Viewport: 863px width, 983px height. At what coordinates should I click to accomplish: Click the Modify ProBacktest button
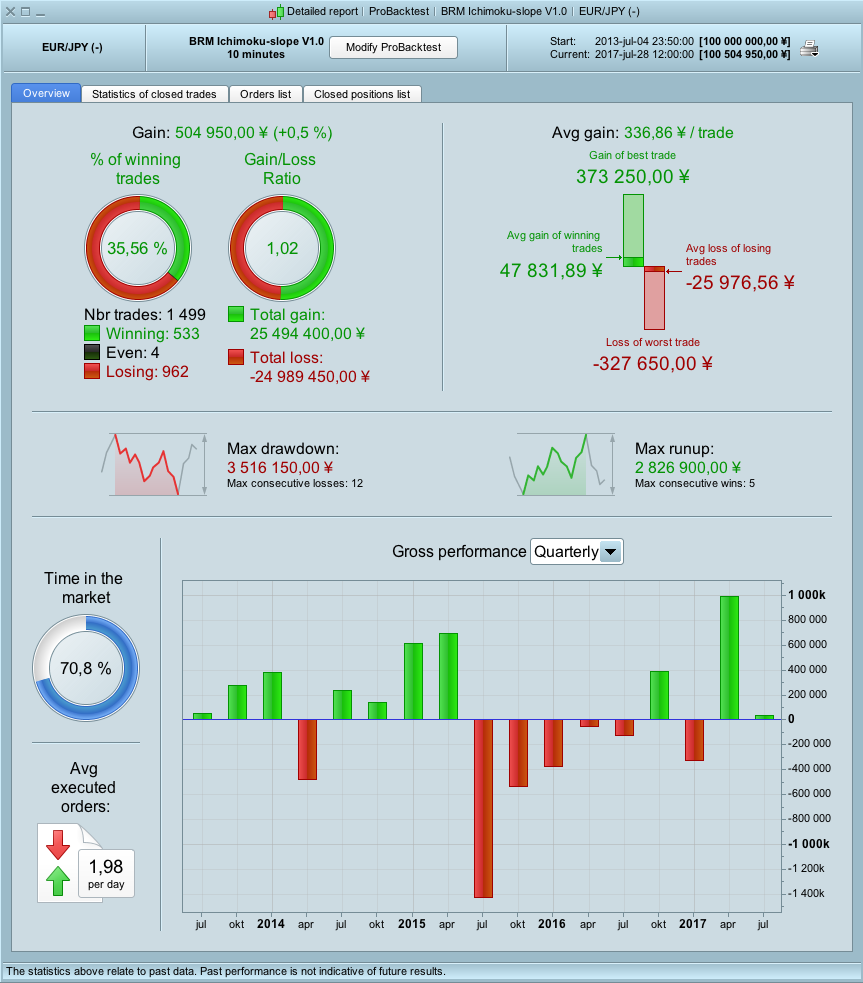(394, 48)
